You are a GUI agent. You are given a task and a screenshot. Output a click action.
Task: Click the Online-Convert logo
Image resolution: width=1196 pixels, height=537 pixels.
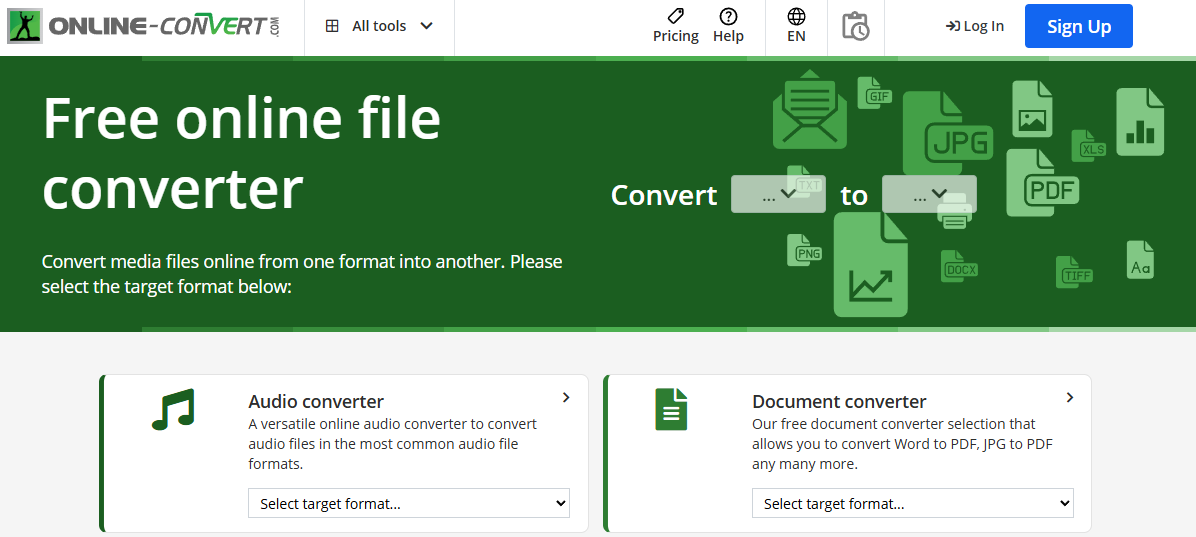click(x=144, y=27)
